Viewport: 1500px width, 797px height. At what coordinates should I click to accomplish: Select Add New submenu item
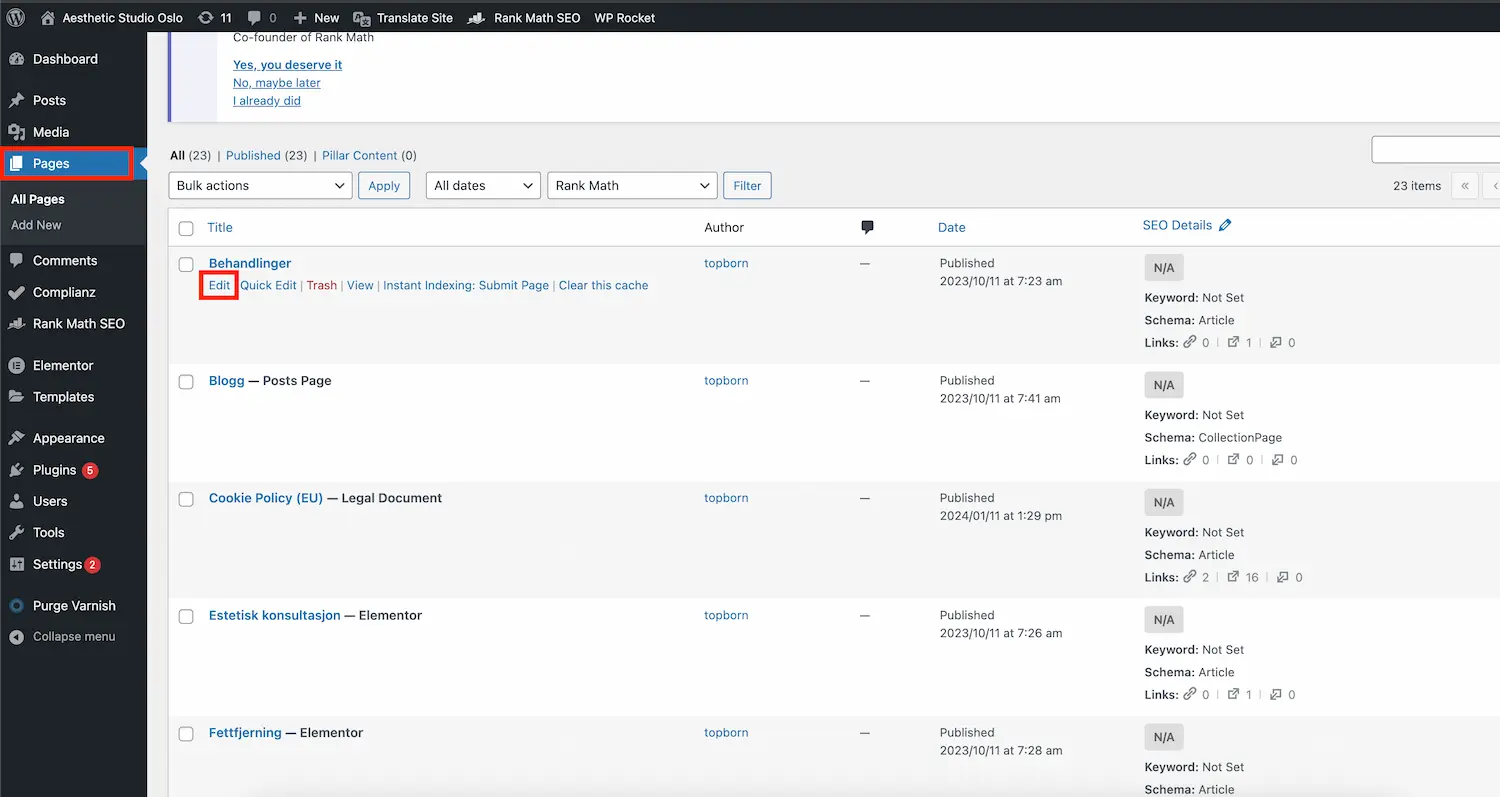click(x=36, y=225)
